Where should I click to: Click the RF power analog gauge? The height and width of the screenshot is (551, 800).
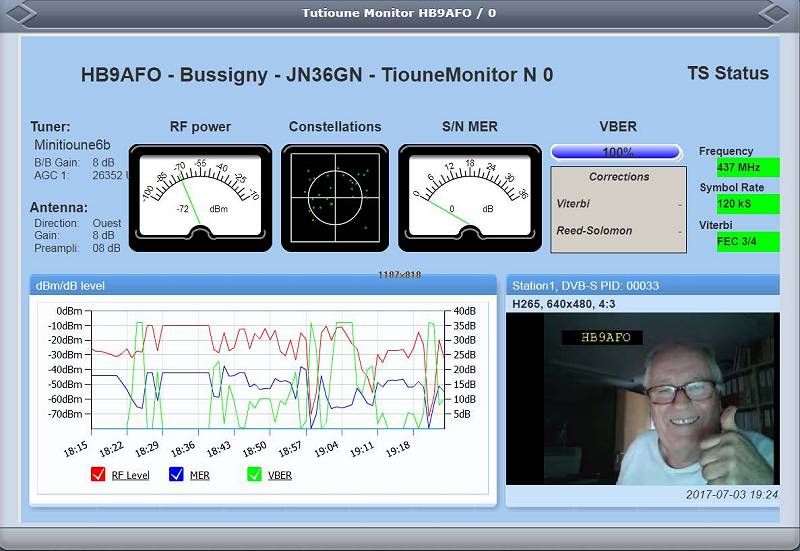(x=200, y=197)
